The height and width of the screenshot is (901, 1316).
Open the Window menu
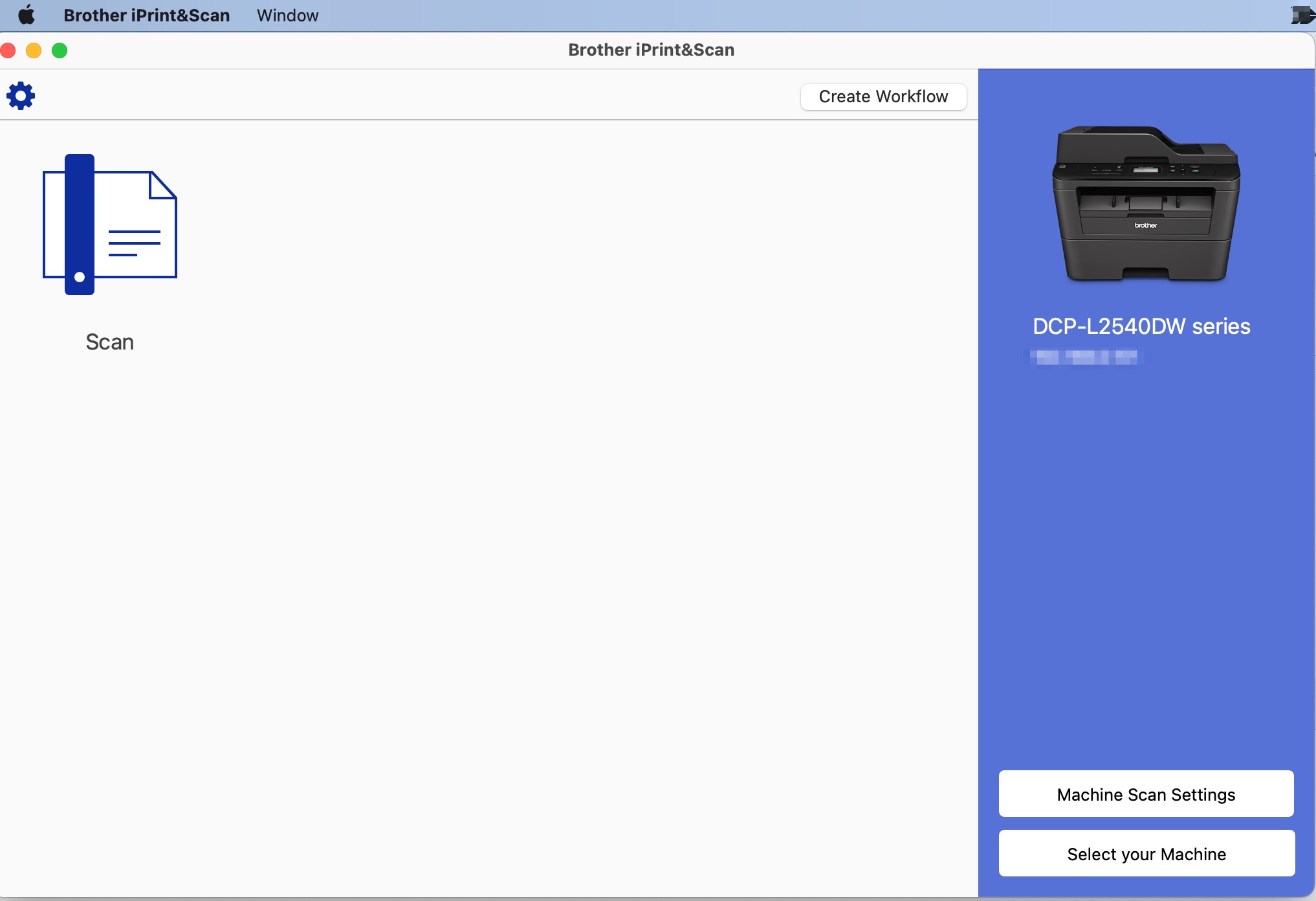(287, 15)
